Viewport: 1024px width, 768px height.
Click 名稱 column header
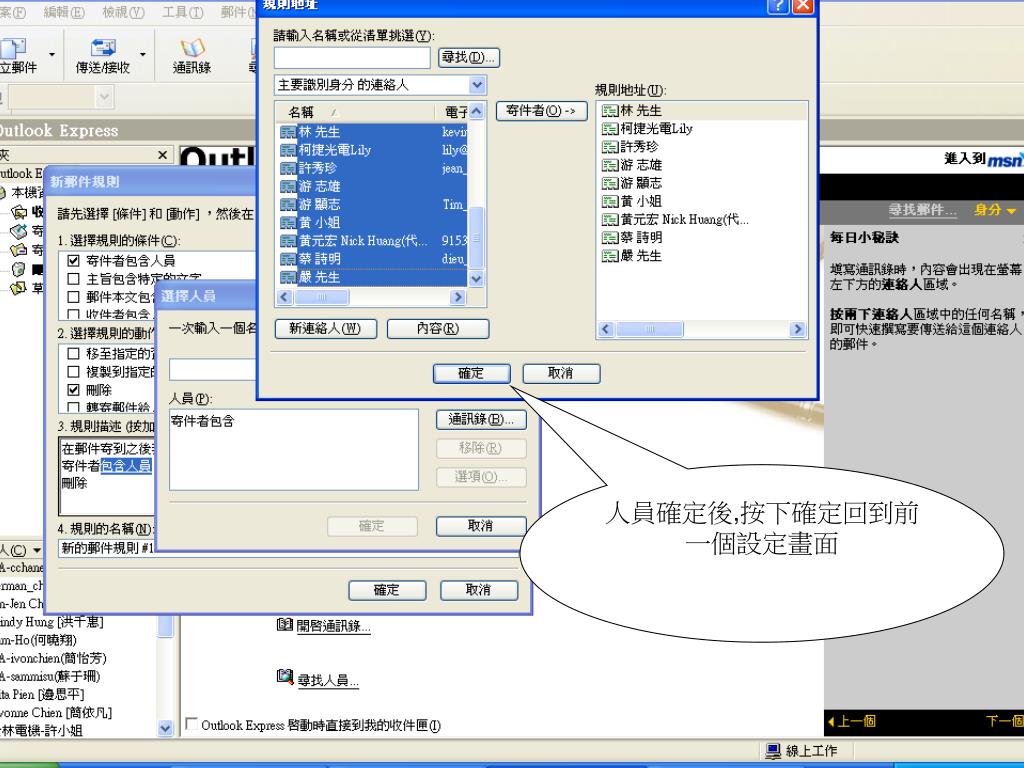(355, 112)
